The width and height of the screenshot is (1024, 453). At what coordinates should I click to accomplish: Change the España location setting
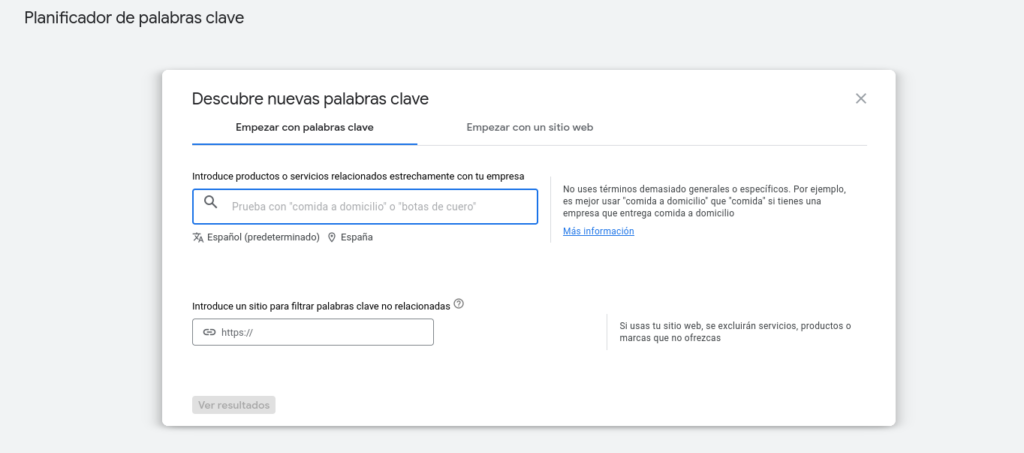tap(356, 238)
